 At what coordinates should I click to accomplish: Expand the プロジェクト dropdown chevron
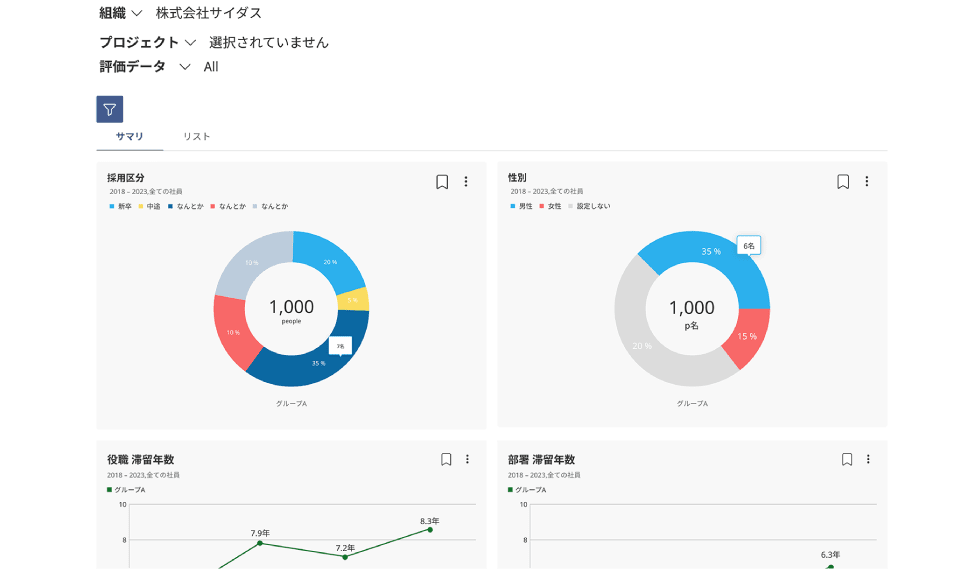tap(190, 42)
